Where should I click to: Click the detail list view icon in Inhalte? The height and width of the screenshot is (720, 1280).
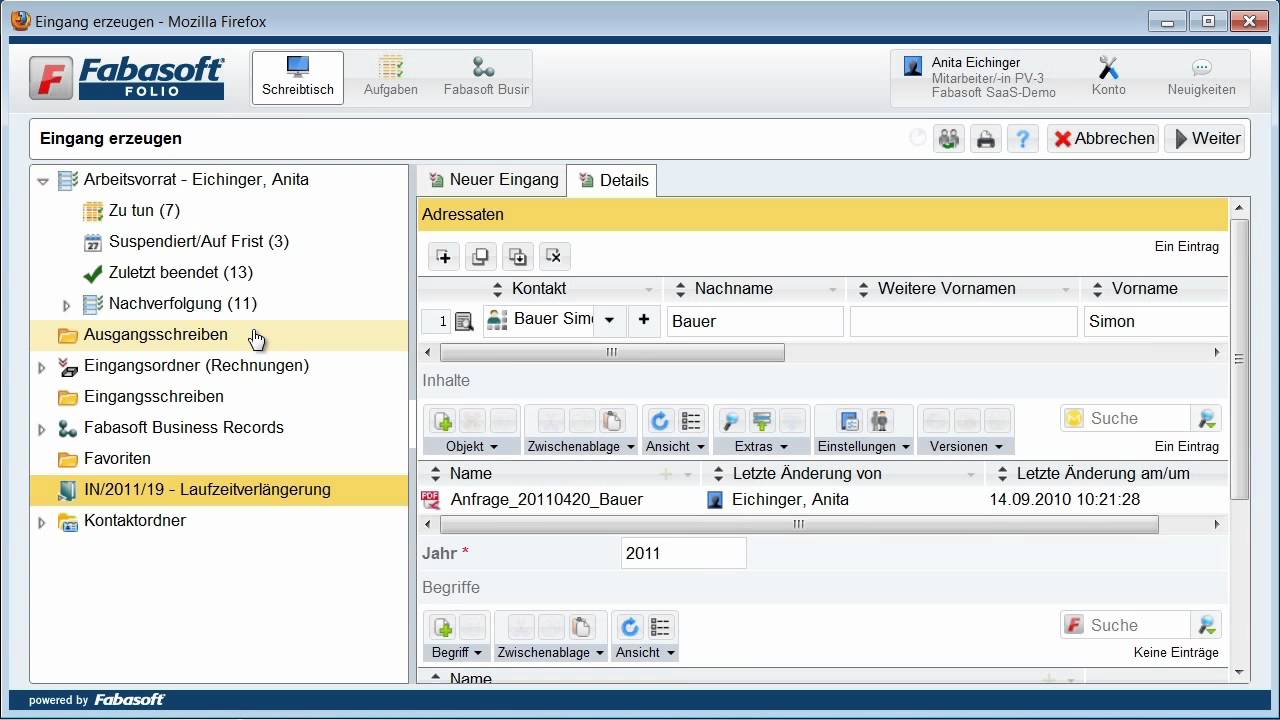(x=691, y=421)
